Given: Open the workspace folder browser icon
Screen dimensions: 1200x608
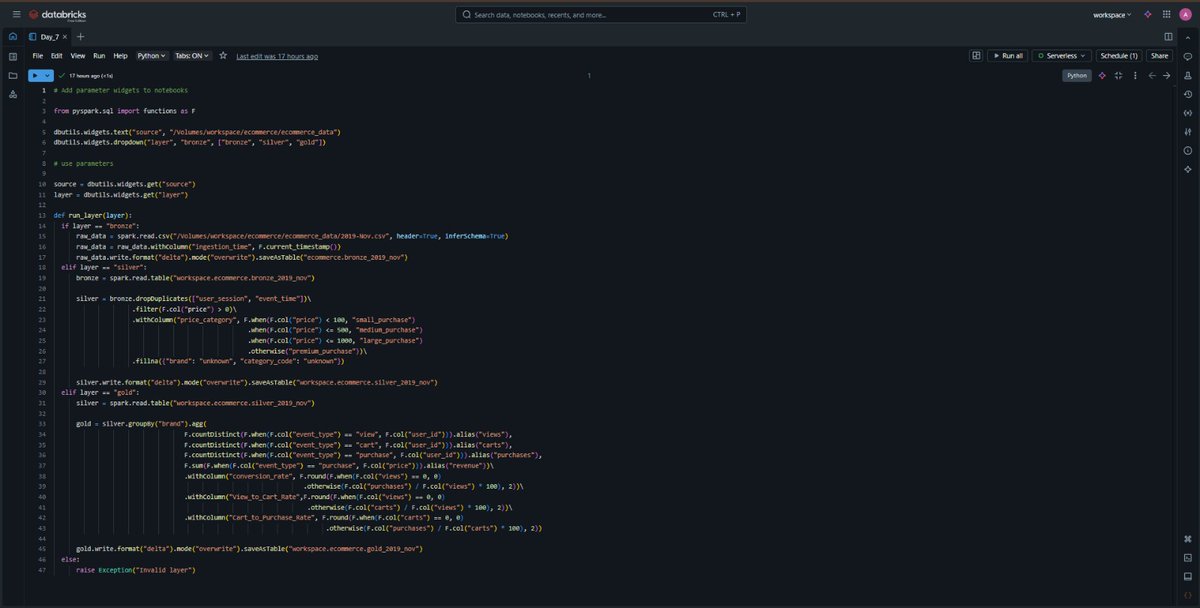Looking at the screenshot, I should (x=13, y=75).
